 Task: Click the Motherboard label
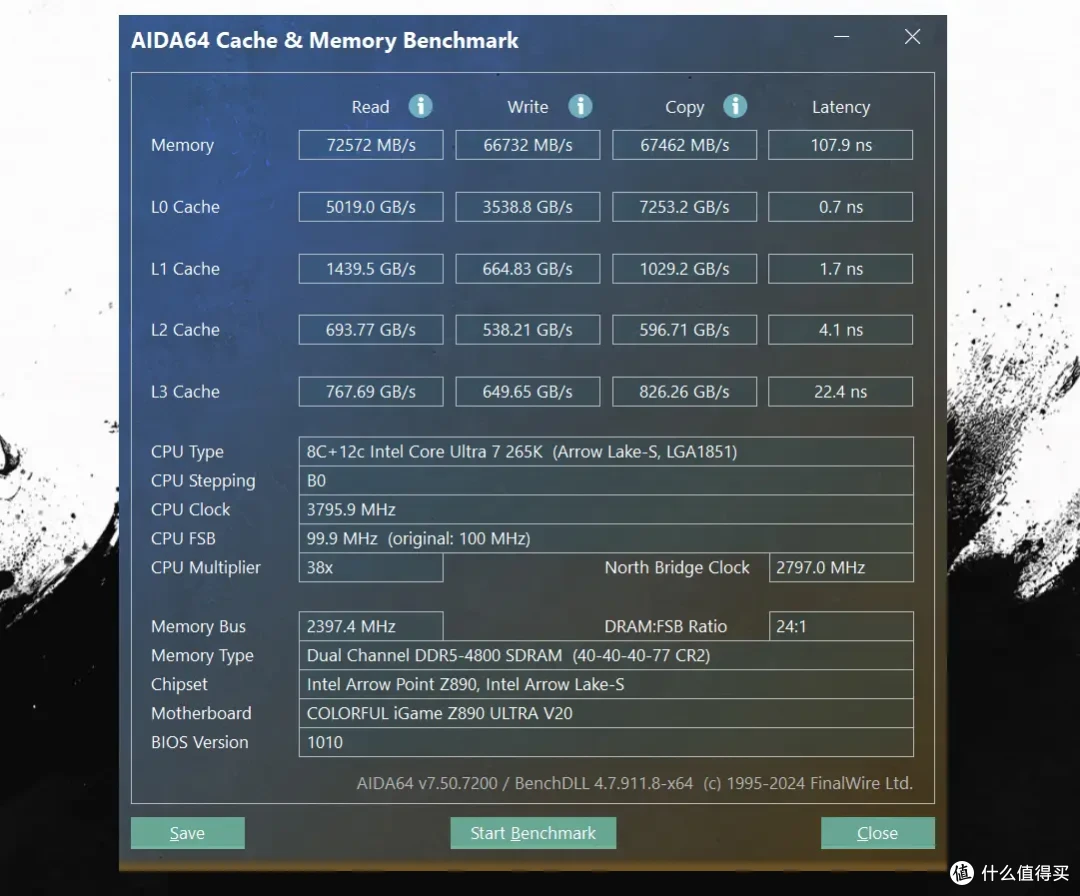tap(201, 713)
